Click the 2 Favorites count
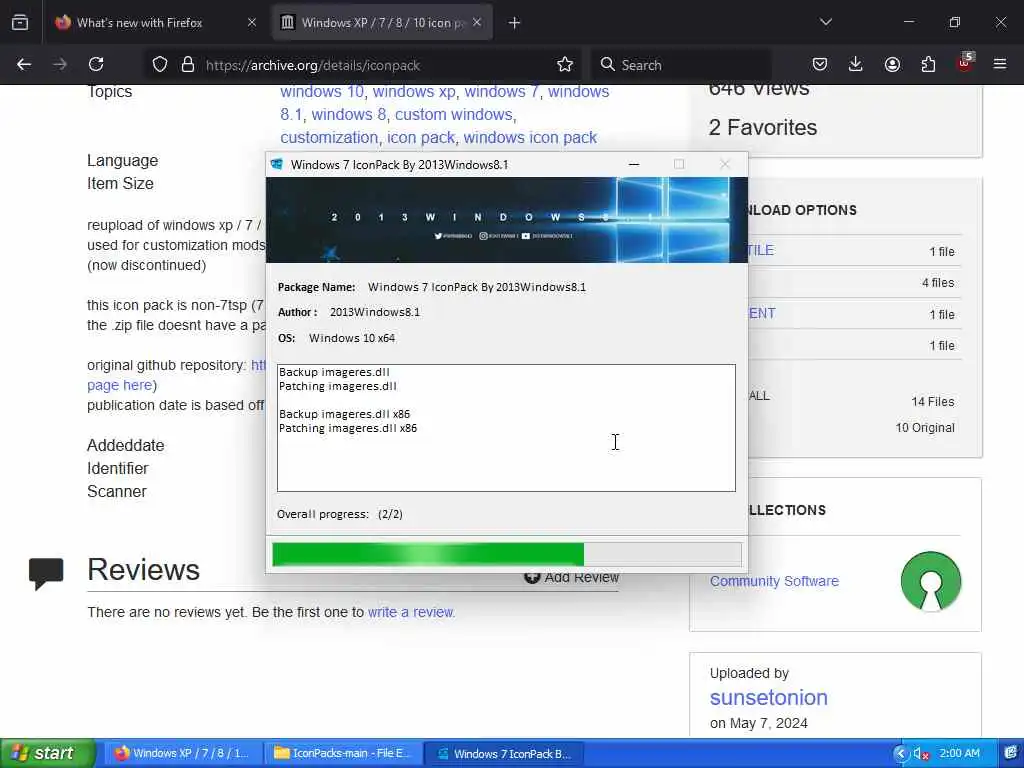Viewport: 1024px width, 768px height. pos(762,127)
